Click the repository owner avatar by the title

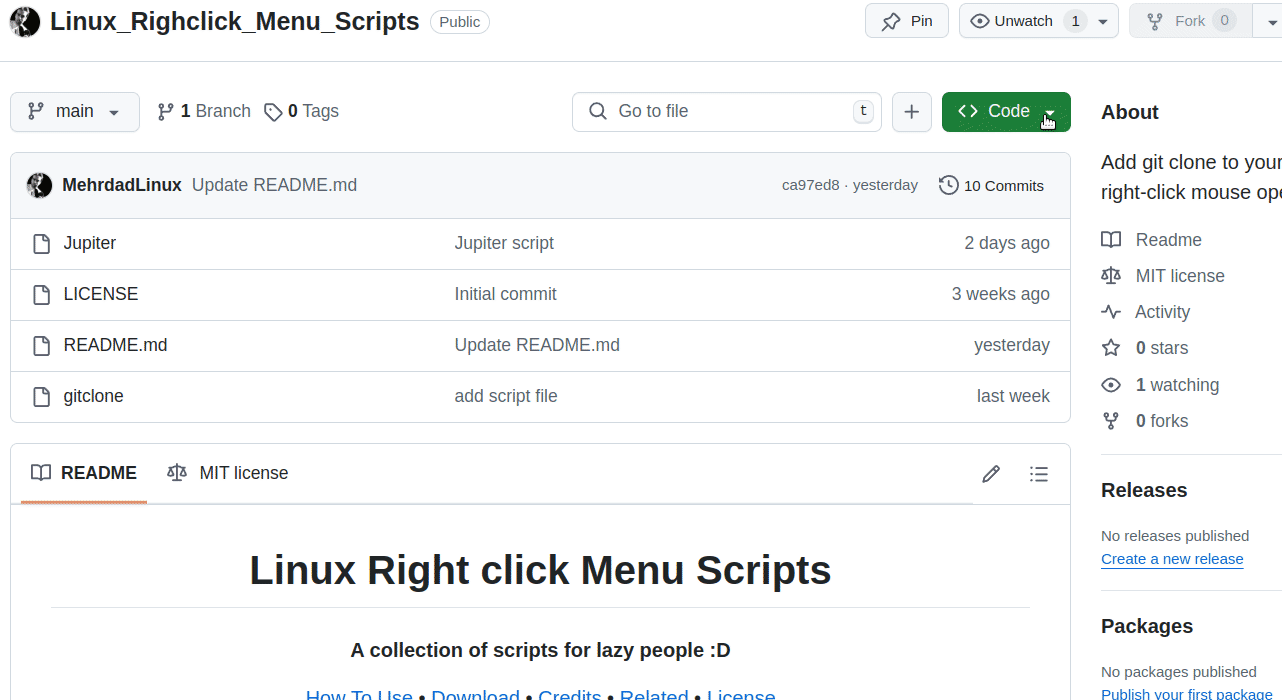25,21
